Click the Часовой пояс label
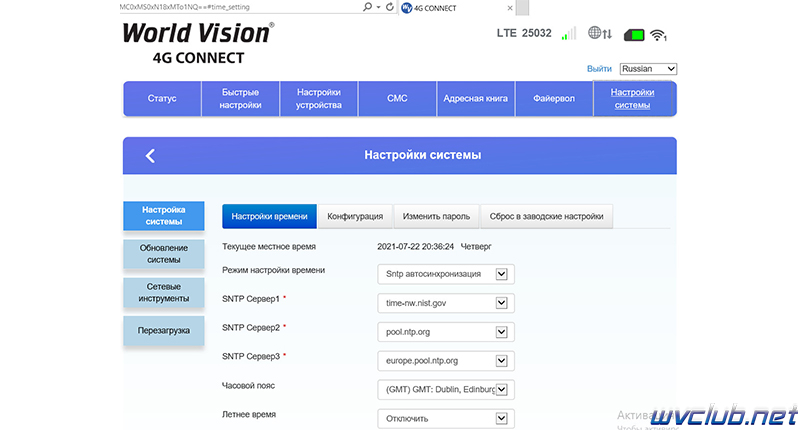 click(x=248, y=386)
